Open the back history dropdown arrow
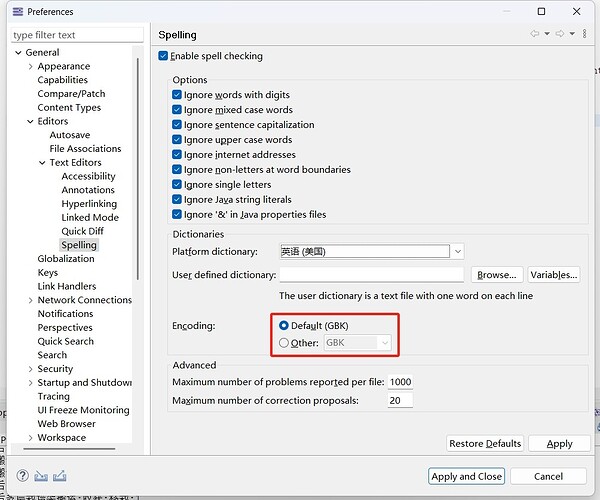 [547, 34]
